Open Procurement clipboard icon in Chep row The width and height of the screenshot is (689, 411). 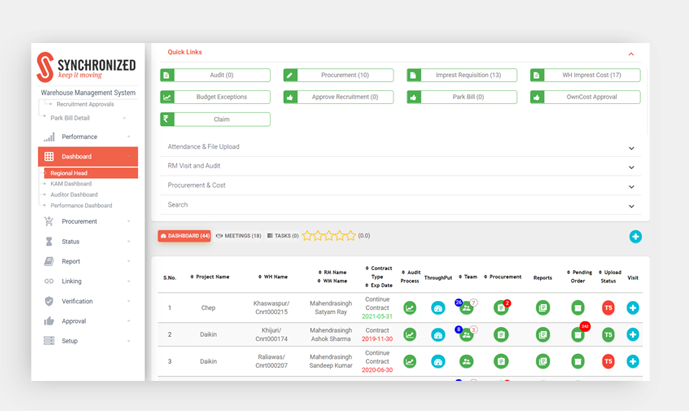click(x=500, y=308)
